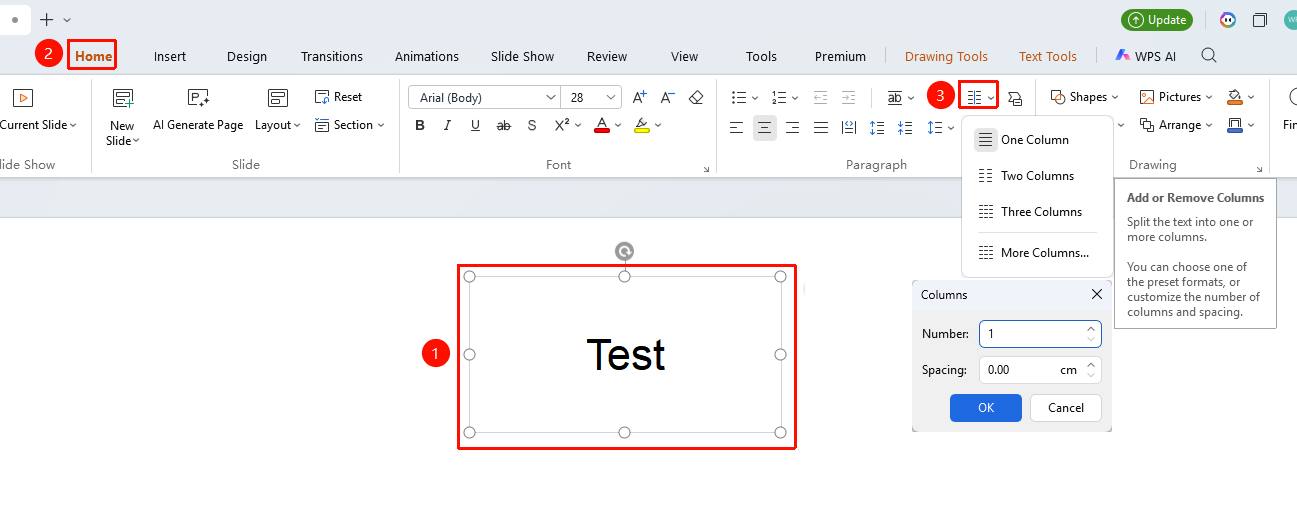Switch to the Insert tab
Viewport: 1297px width, 531px height.
[x=170, y=56]
